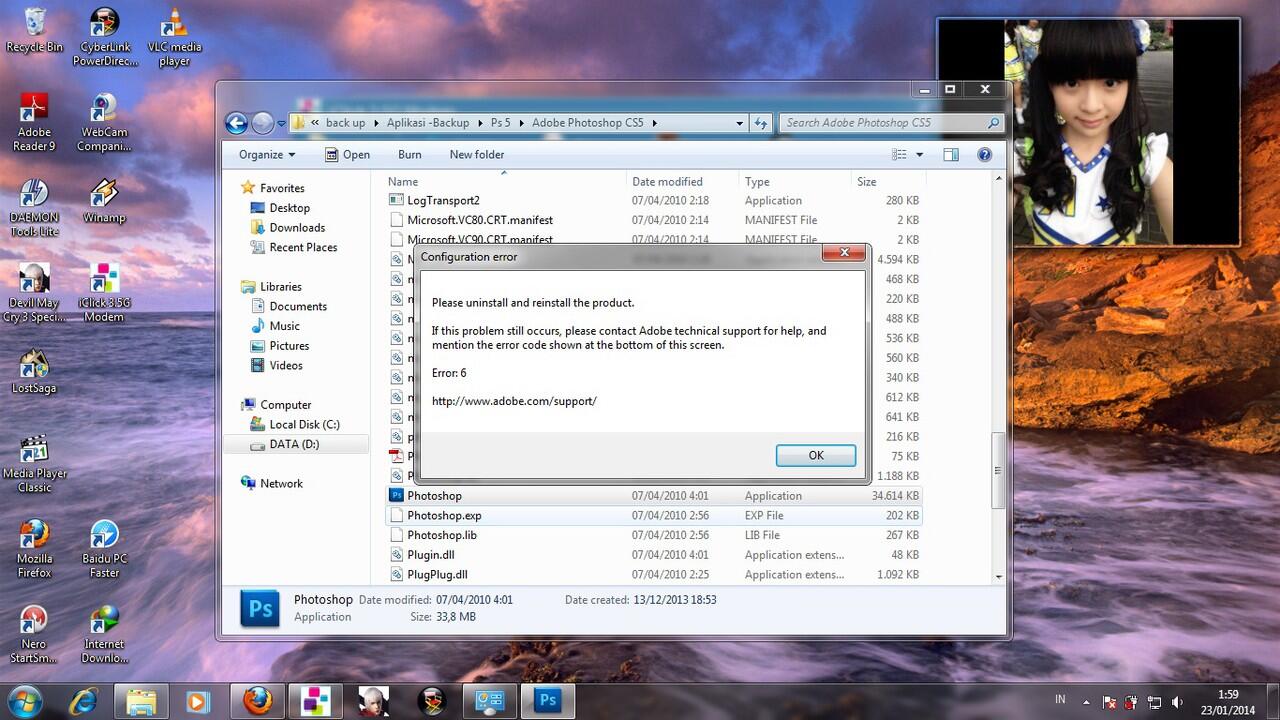Open the Organize dropdown menu
This screenshot has width=1280, height=720.
click(x=267, y=155)
